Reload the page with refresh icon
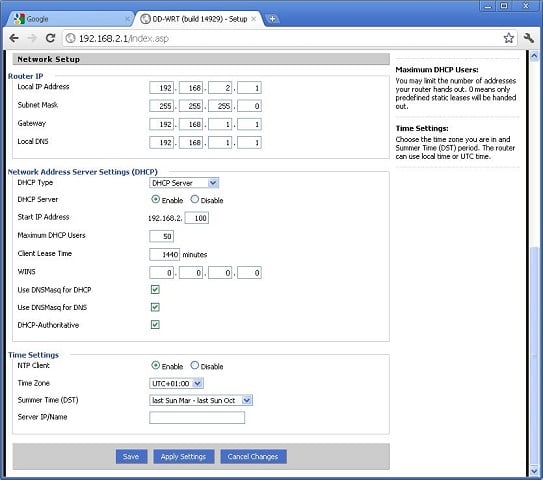Image resolution: width=543 pixels, height=480 pixels. 51,38
